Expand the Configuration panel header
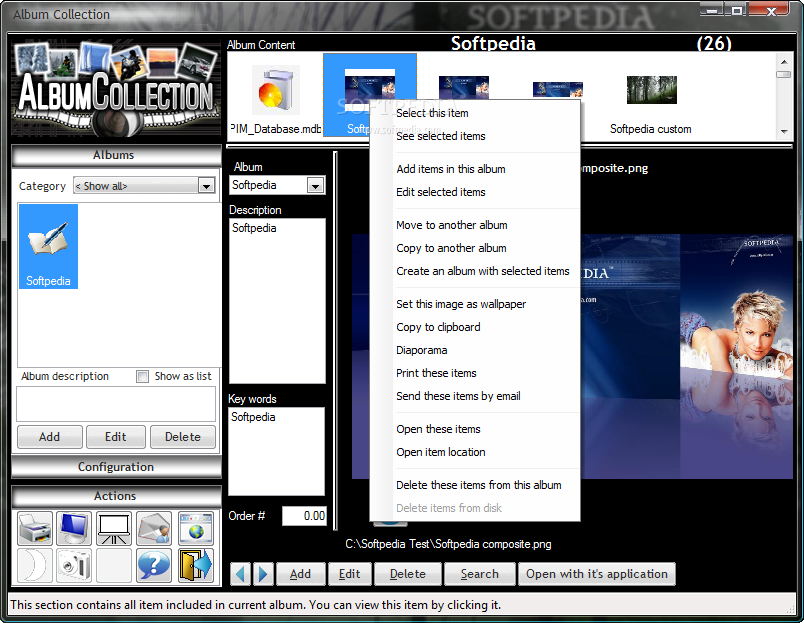This screenshot has height=623, width=804. 116,467
